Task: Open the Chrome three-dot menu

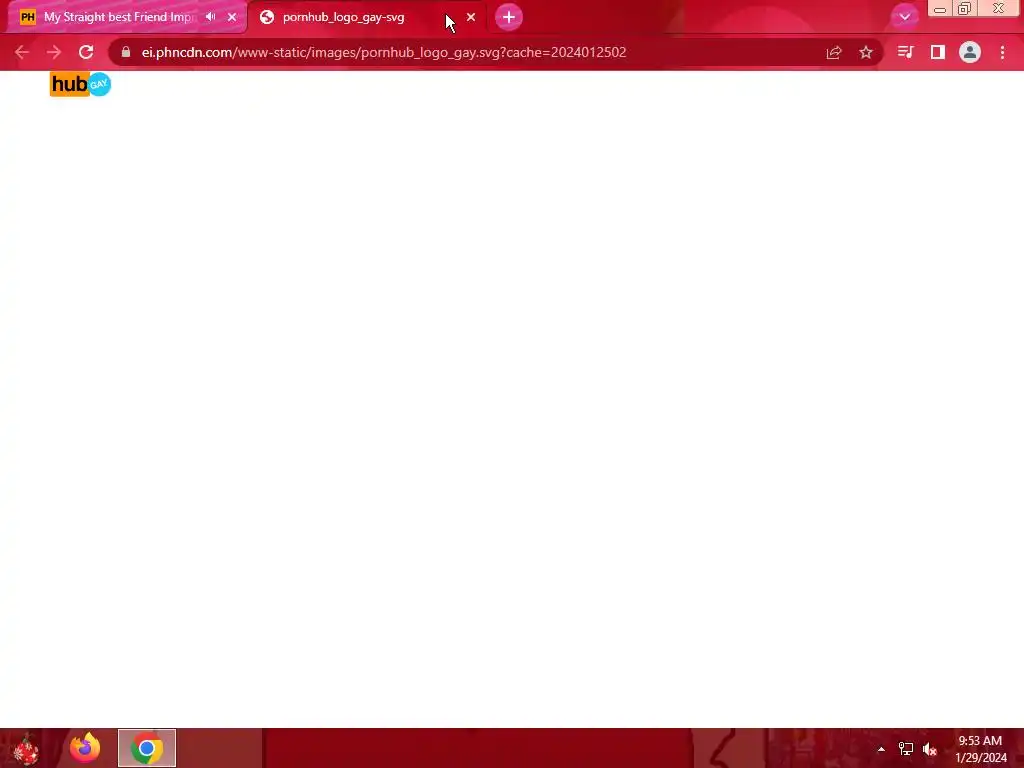Action: 1002,52
